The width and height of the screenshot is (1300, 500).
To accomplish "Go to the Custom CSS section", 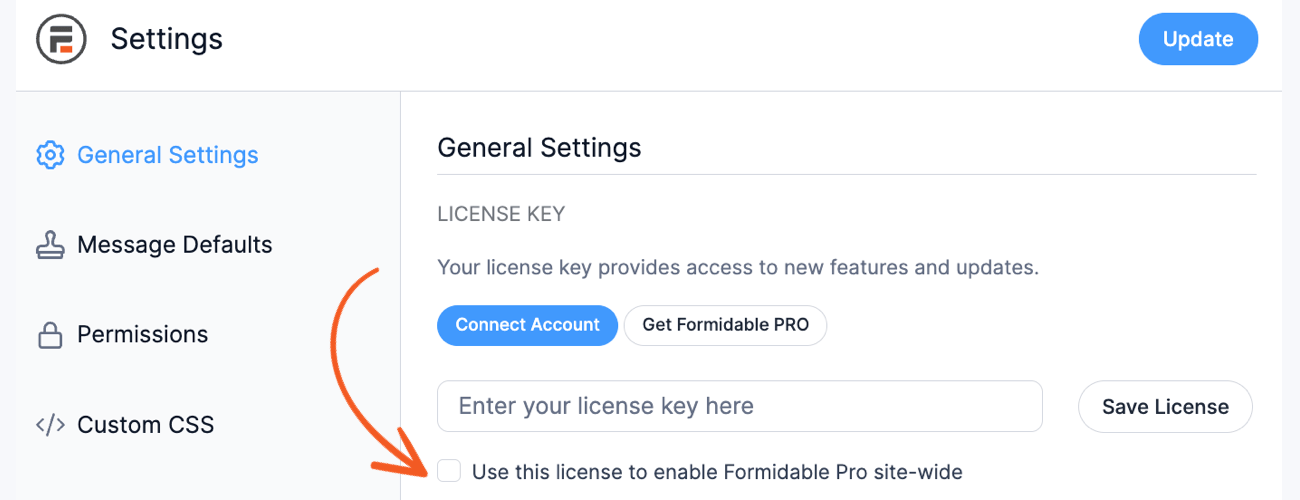I will (x=125, y=424).
